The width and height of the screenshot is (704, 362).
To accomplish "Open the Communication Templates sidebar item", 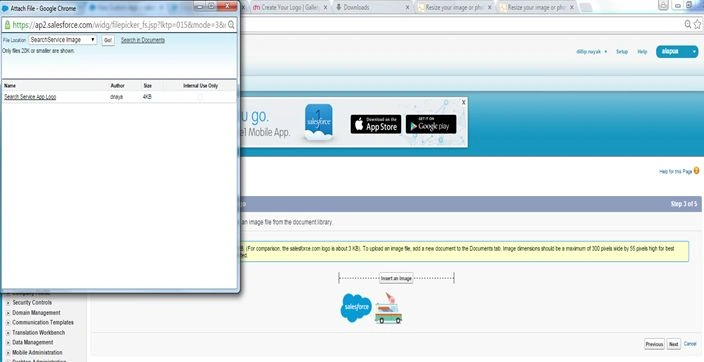I will (x=43, y=322).
